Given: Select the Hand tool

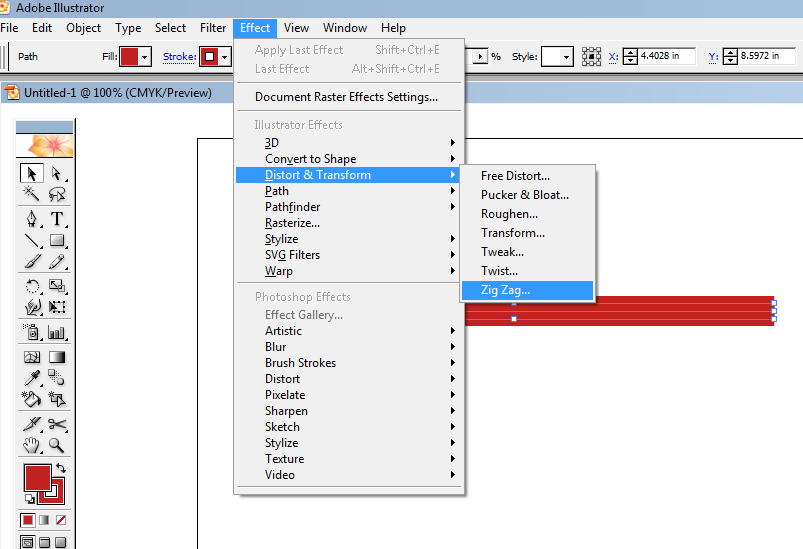Looking at the screenshot, I should click(32, 445).
